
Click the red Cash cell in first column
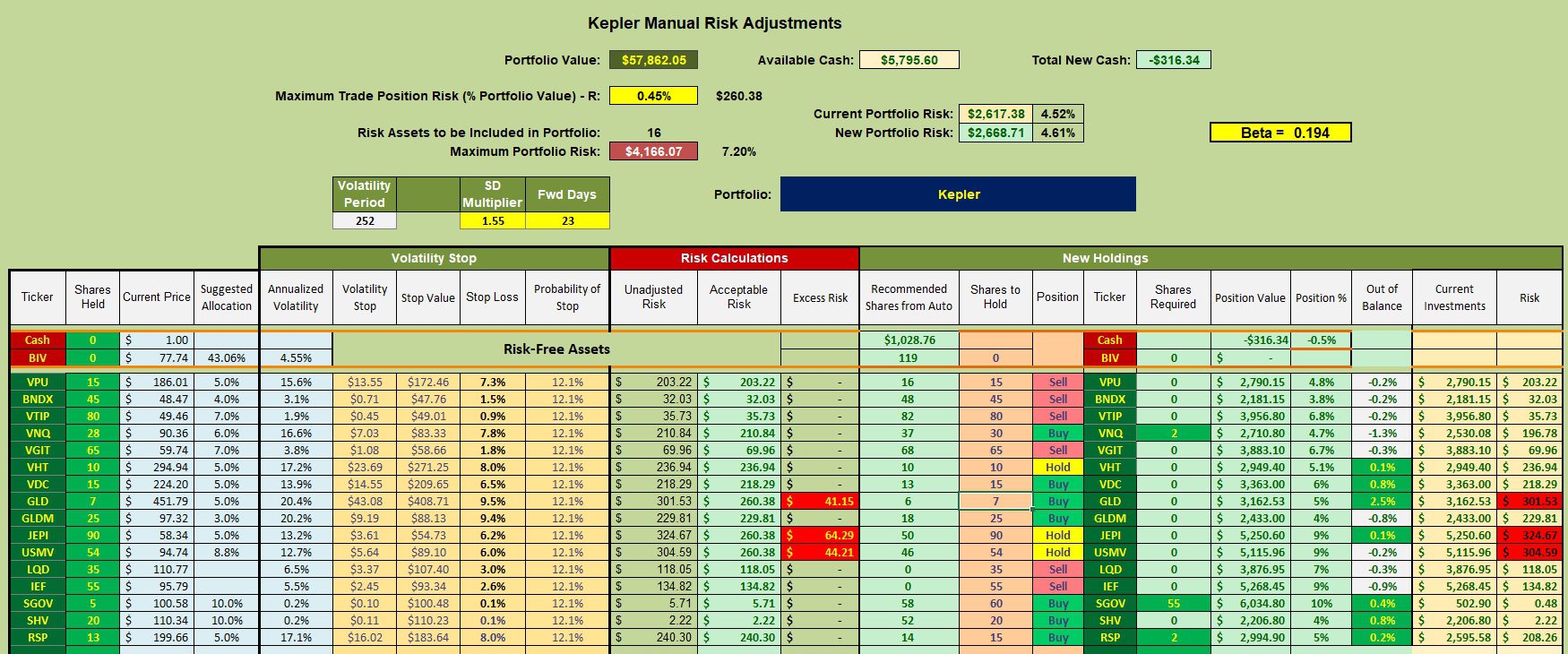pyautogui.click(x=38, y=340)
